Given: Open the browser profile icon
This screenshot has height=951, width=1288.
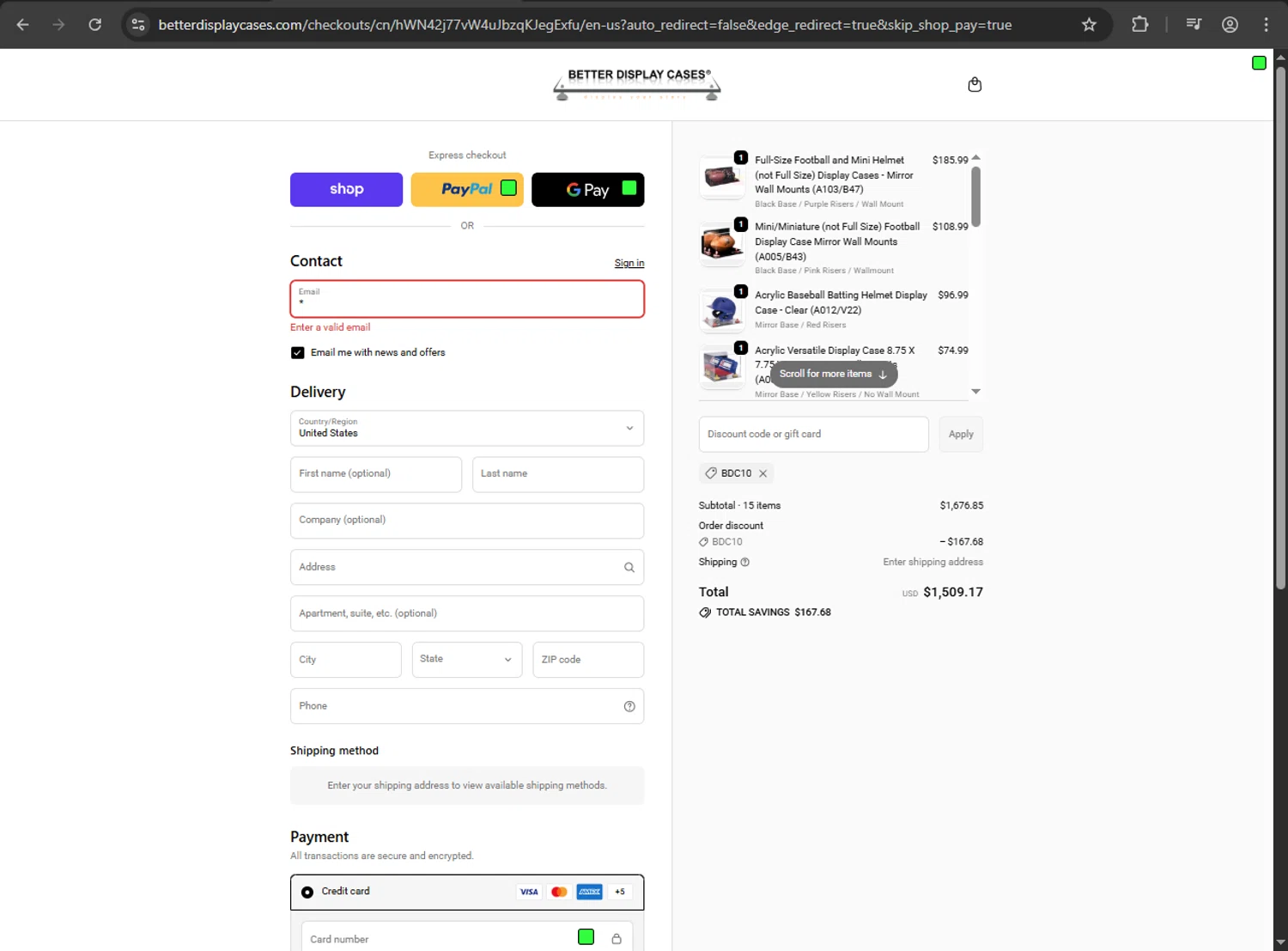Looking at the screenshot, I should pyautogui.click(x=1230, y=25).
